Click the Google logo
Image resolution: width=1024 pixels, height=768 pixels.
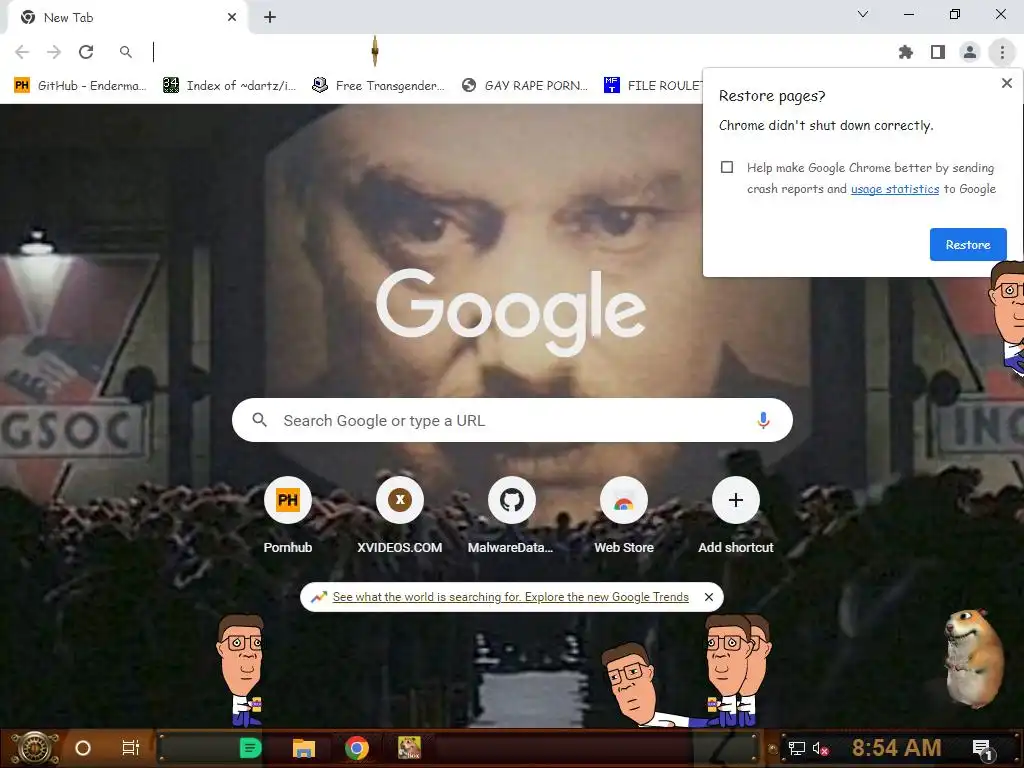coord(511,312)
